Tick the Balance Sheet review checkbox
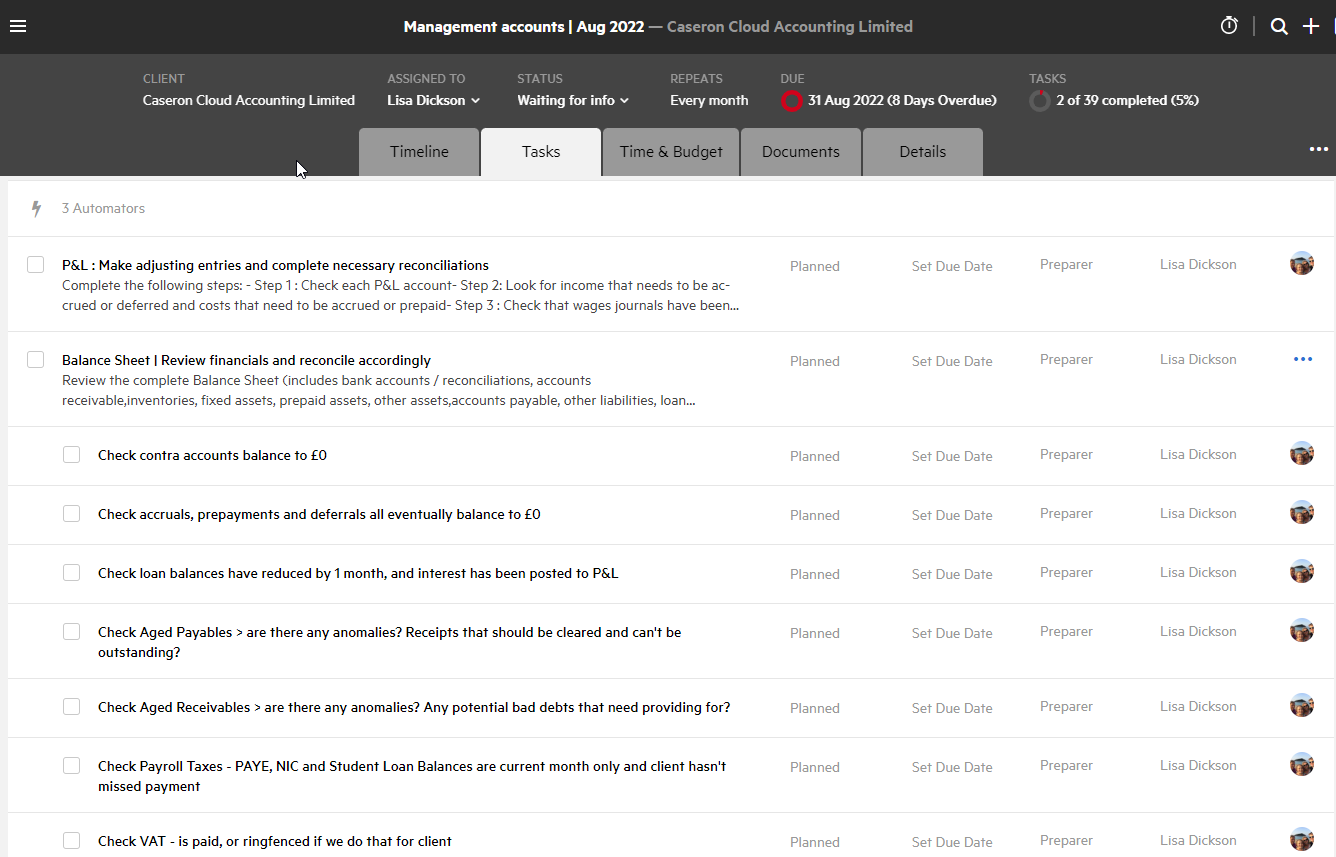1336x857 pixels. (36, 360)
